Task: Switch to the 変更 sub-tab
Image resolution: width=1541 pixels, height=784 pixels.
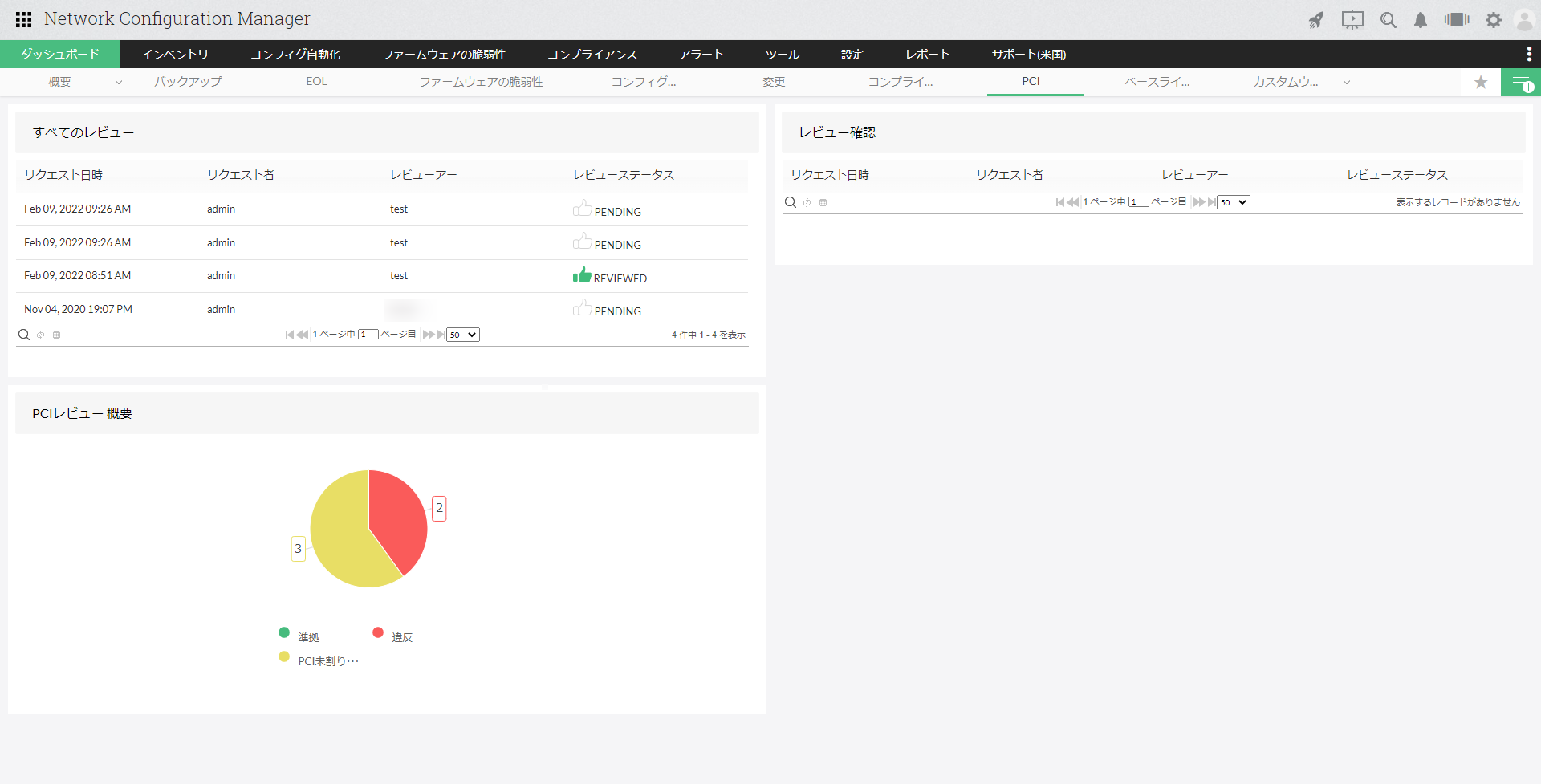Action: coord(775,82)
